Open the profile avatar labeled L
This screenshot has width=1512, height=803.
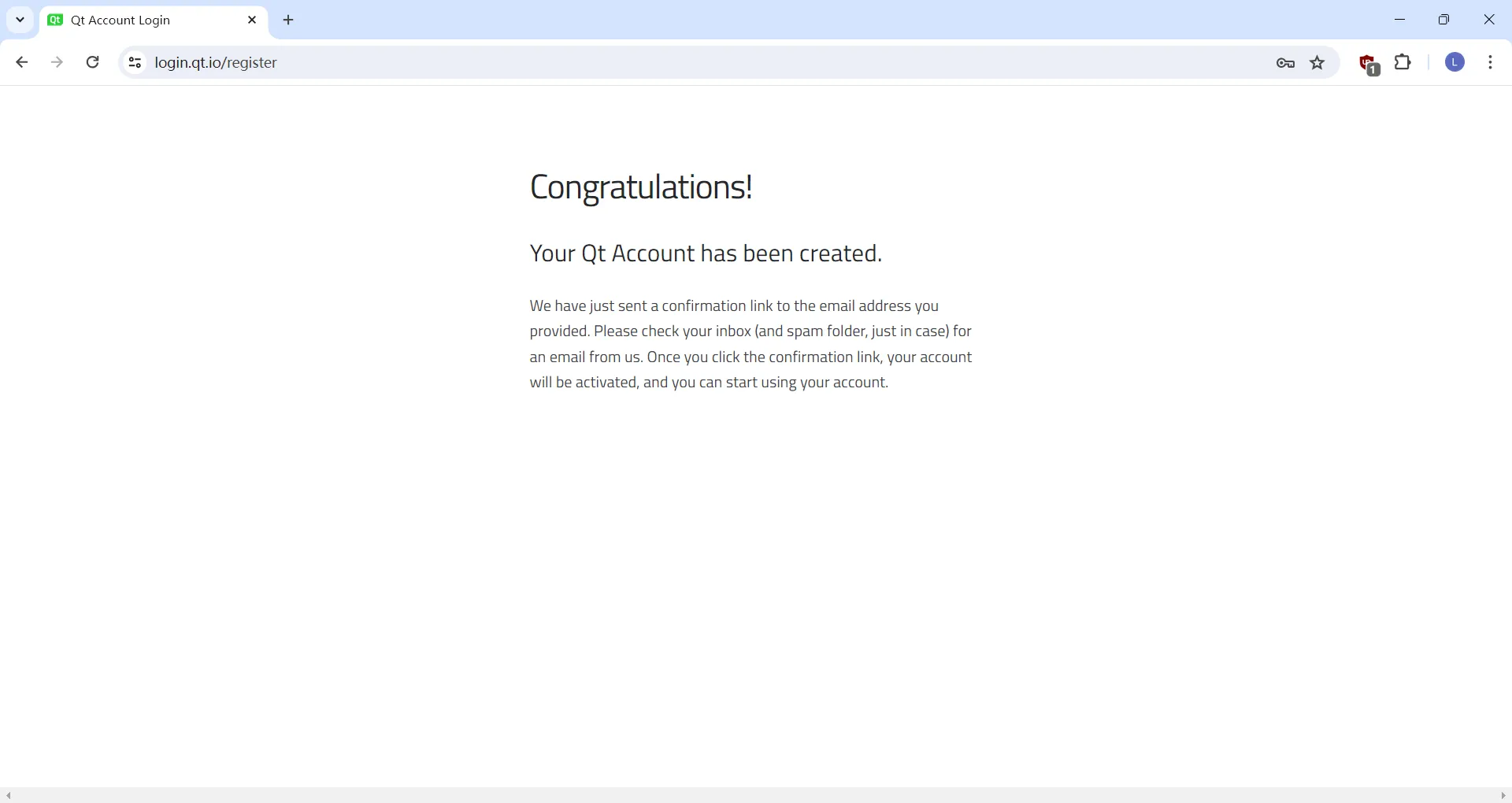coord(1456,63)
